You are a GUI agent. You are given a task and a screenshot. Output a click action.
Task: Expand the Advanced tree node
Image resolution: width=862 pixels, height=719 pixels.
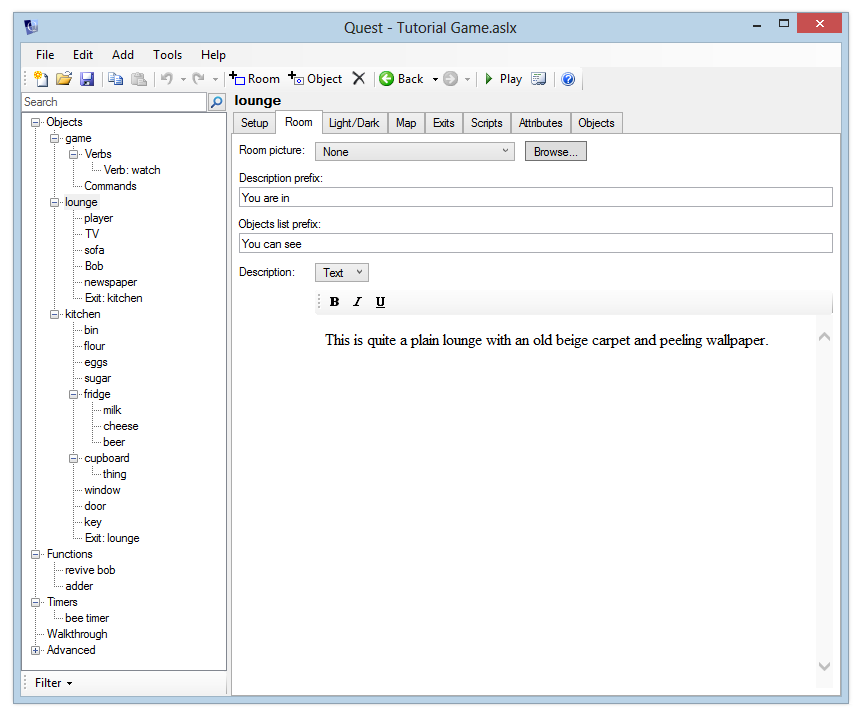36,651
